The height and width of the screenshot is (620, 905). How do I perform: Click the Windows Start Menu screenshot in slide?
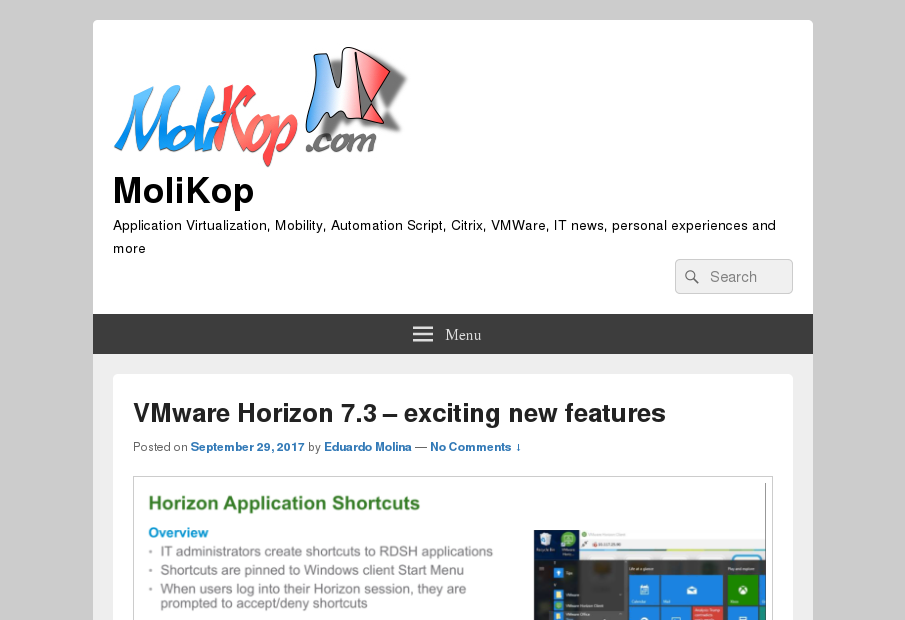pos(649,575)
